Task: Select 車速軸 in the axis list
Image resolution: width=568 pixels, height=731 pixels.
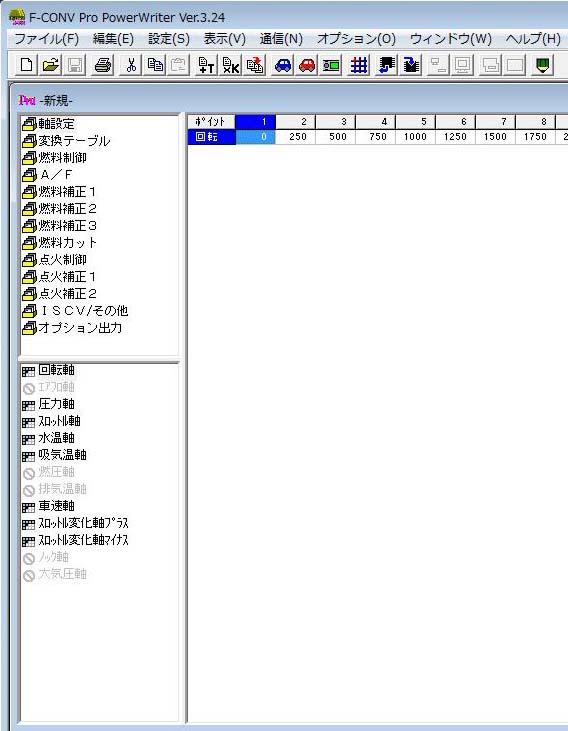Action: point(48,506)
